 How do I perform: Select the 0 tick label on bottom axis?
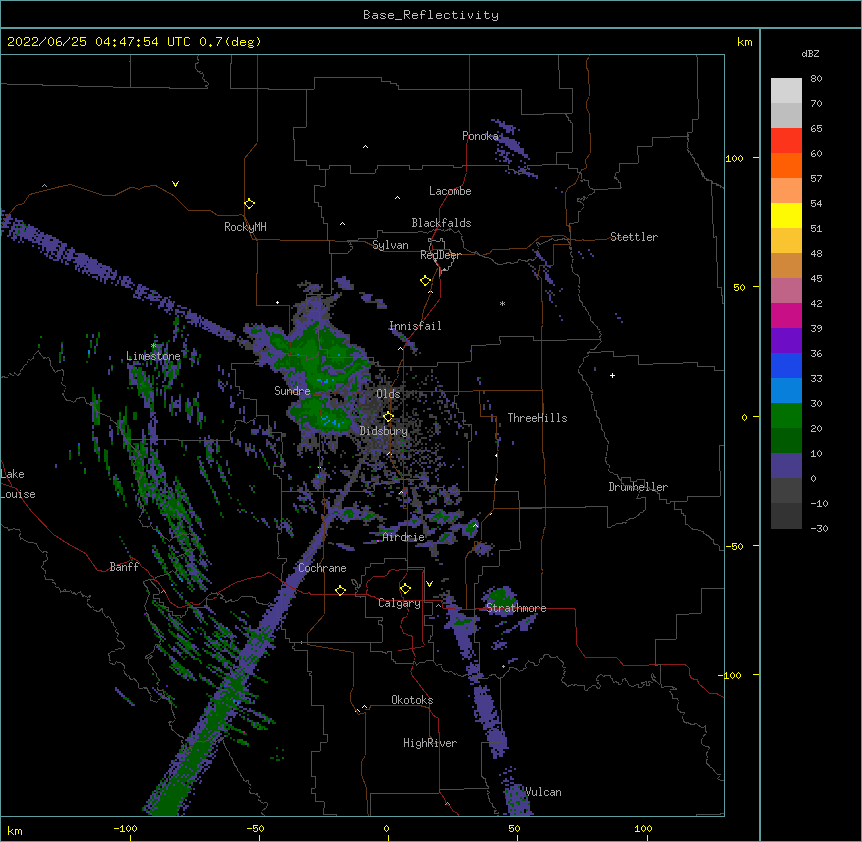[386, 828]
